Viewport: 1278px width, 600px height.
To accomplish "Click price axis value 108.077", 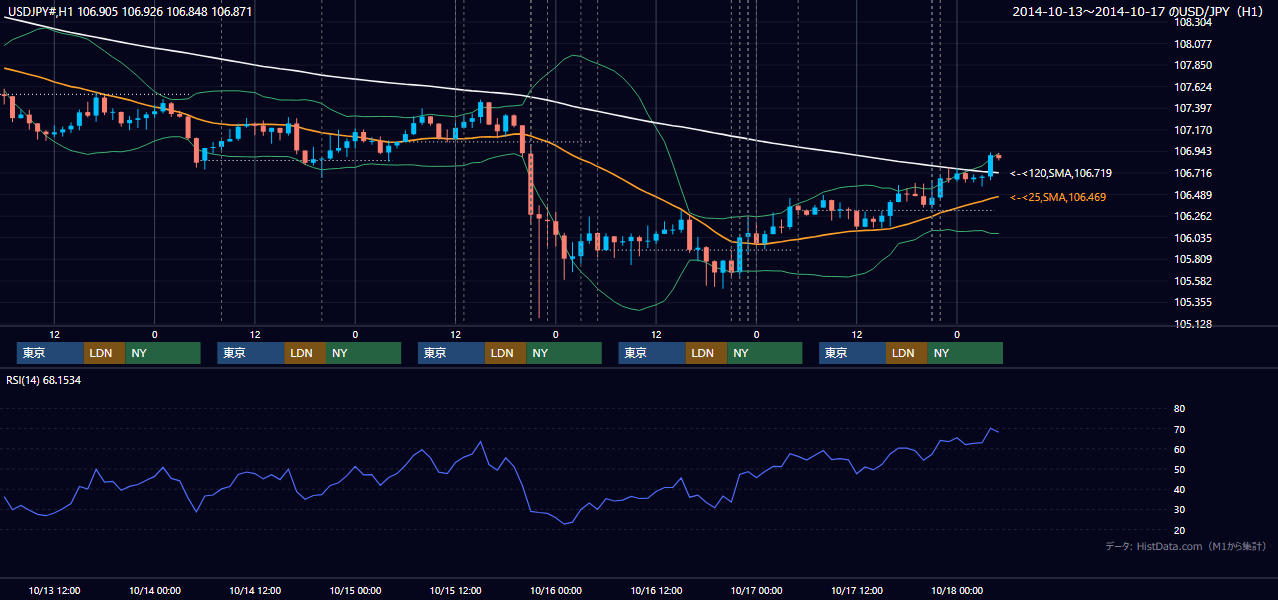I will coord(1193,44).
